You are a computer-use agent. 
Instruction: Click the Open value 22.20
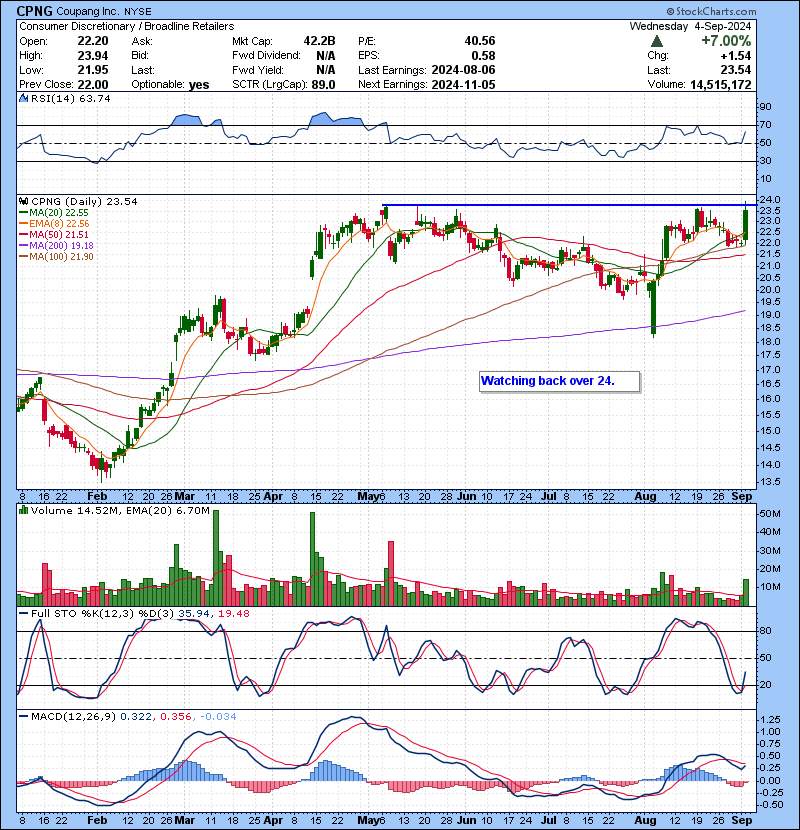coord(93,41)
